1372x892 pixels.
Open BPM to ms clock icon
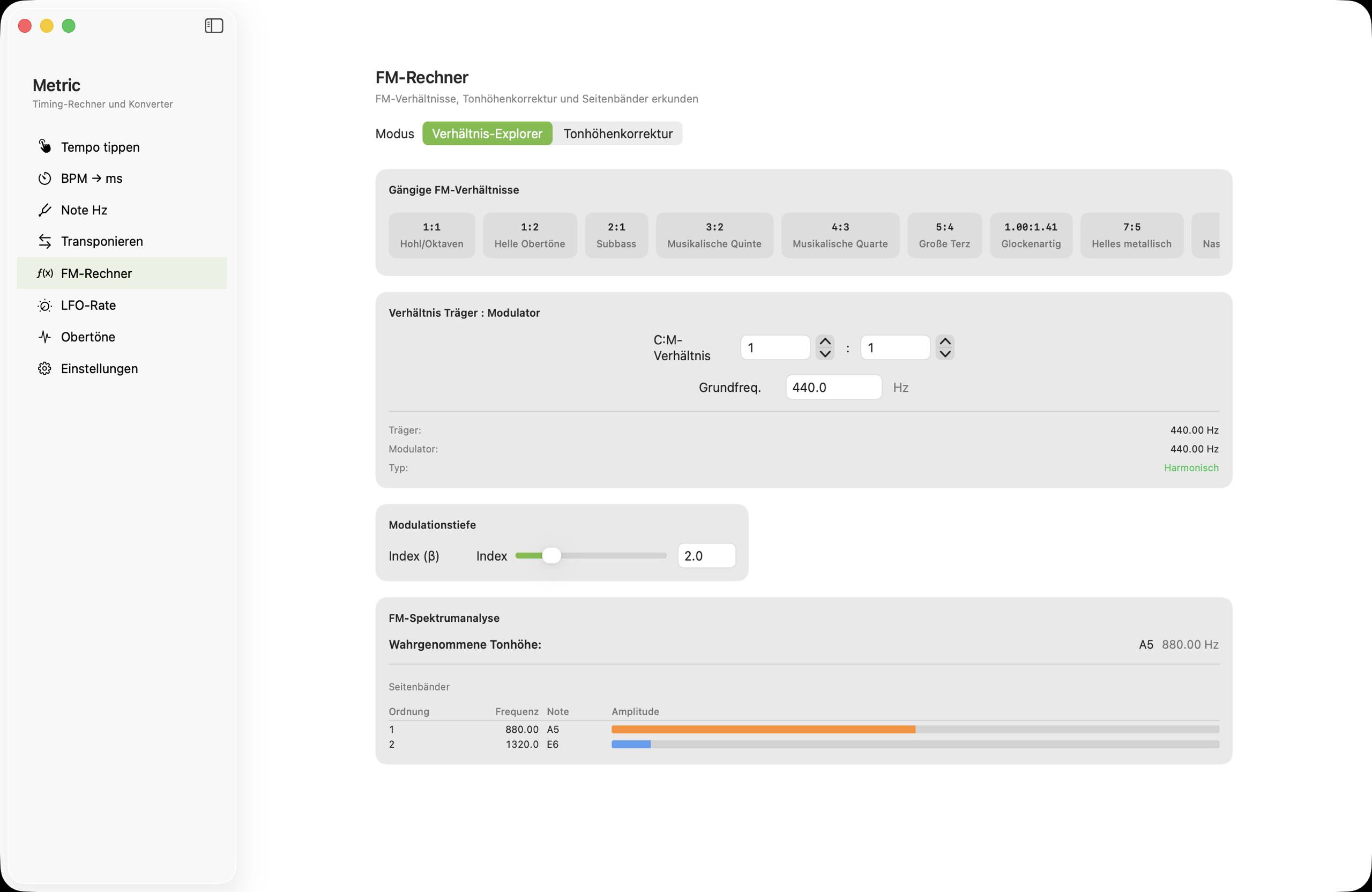coord(44,178)
